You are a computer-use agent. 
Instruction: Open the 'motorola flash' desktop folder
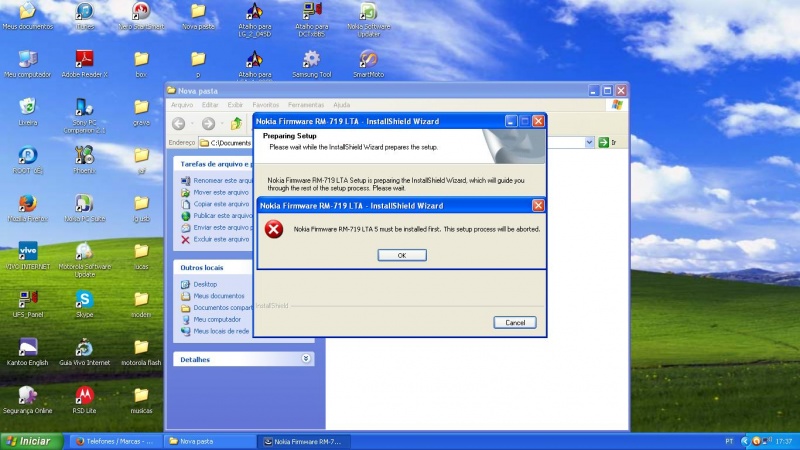pos(141,352)
